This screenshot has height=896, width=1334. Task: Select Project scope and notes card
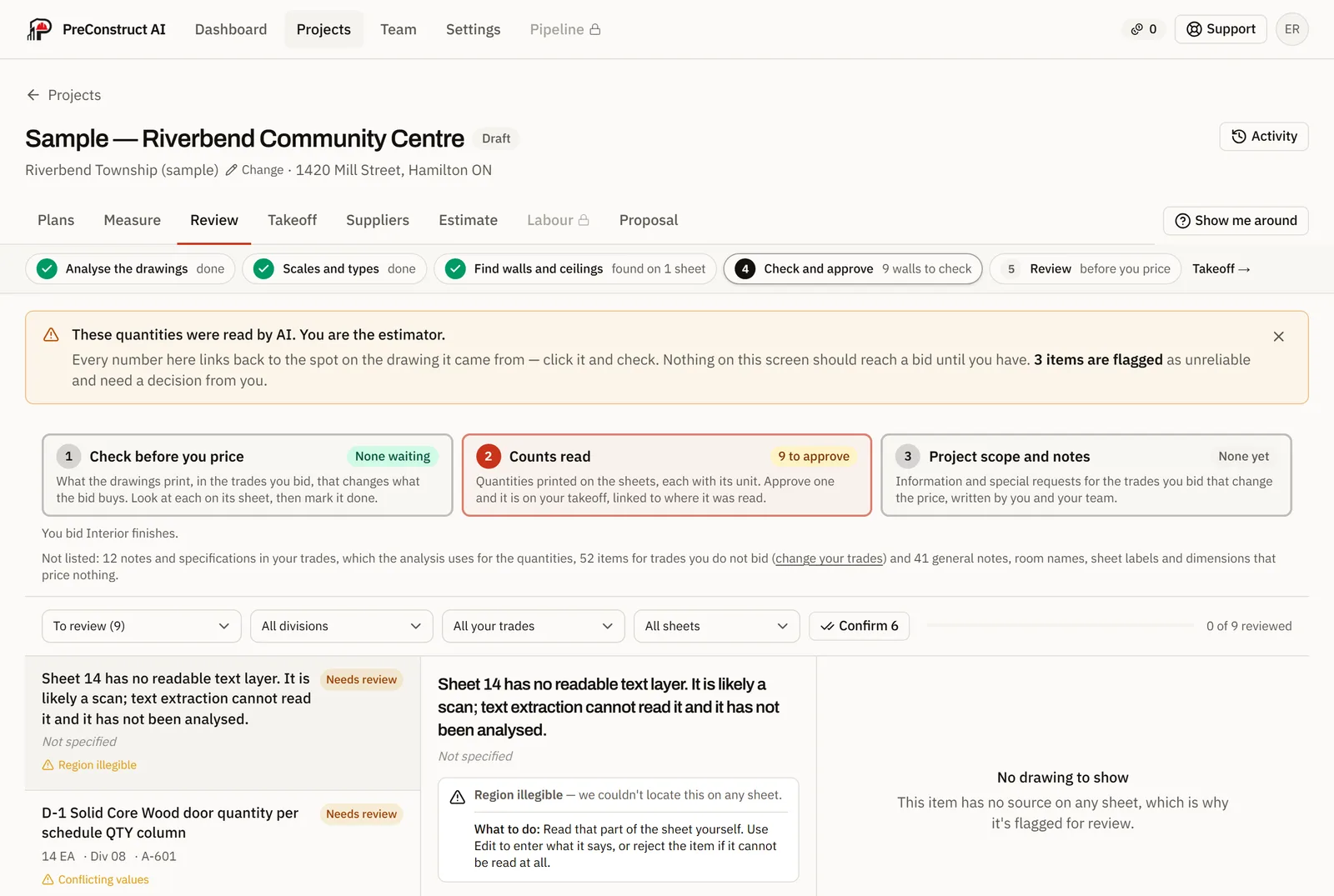click(1086, 475)
